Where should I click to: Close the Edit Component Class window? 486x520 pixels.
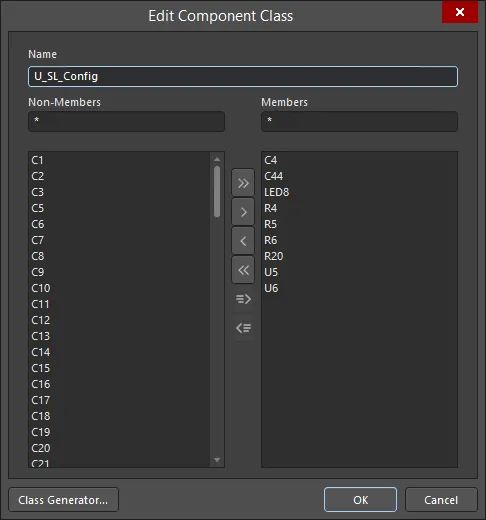pyautogui.click(x=460, y=12)
